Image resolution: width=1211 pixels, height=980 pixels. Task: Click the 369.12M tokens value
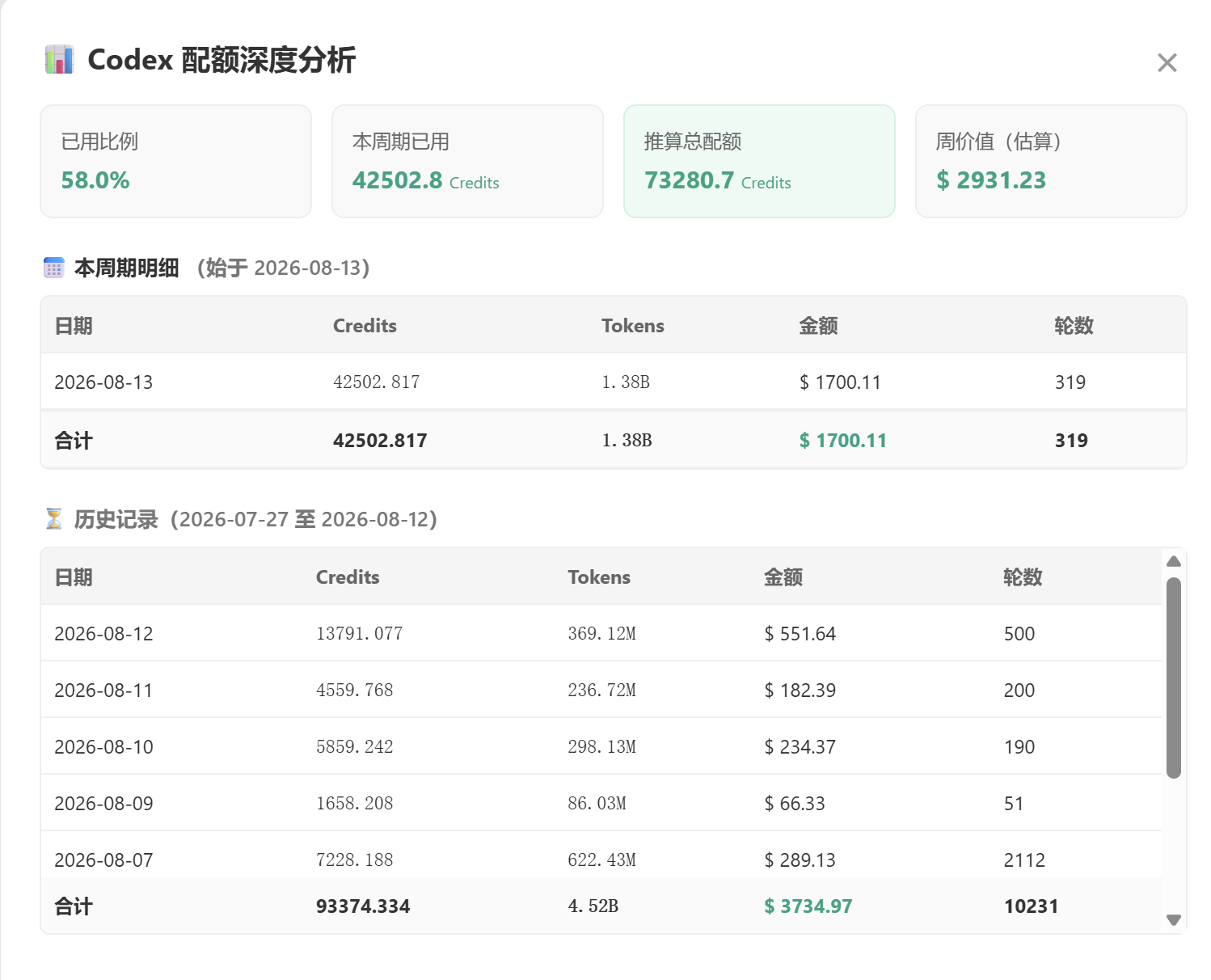[x=602, y=634]
